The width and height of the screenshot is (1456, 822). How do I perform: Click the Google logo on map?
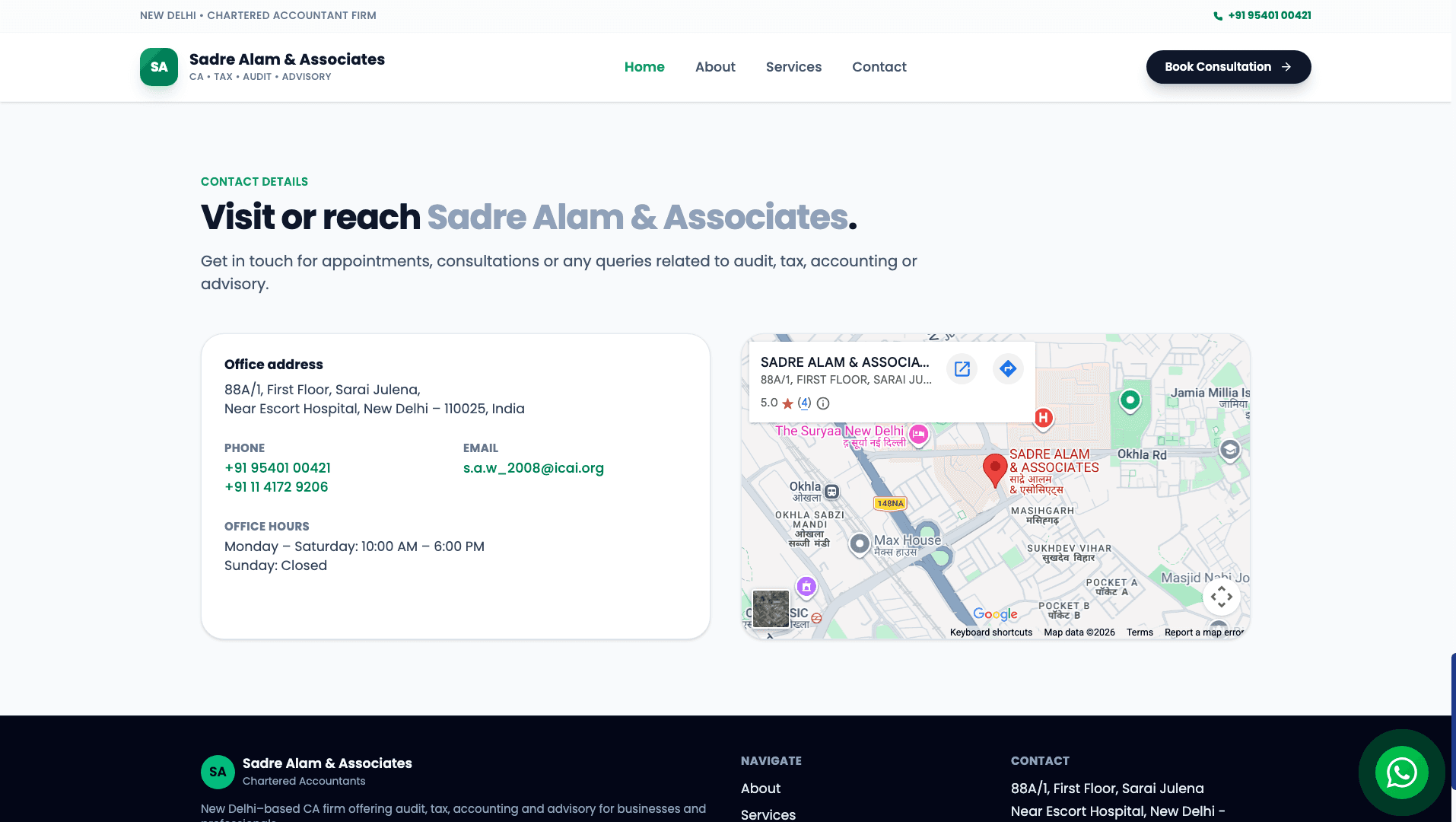pyautogui.click(x=995, y=614)
